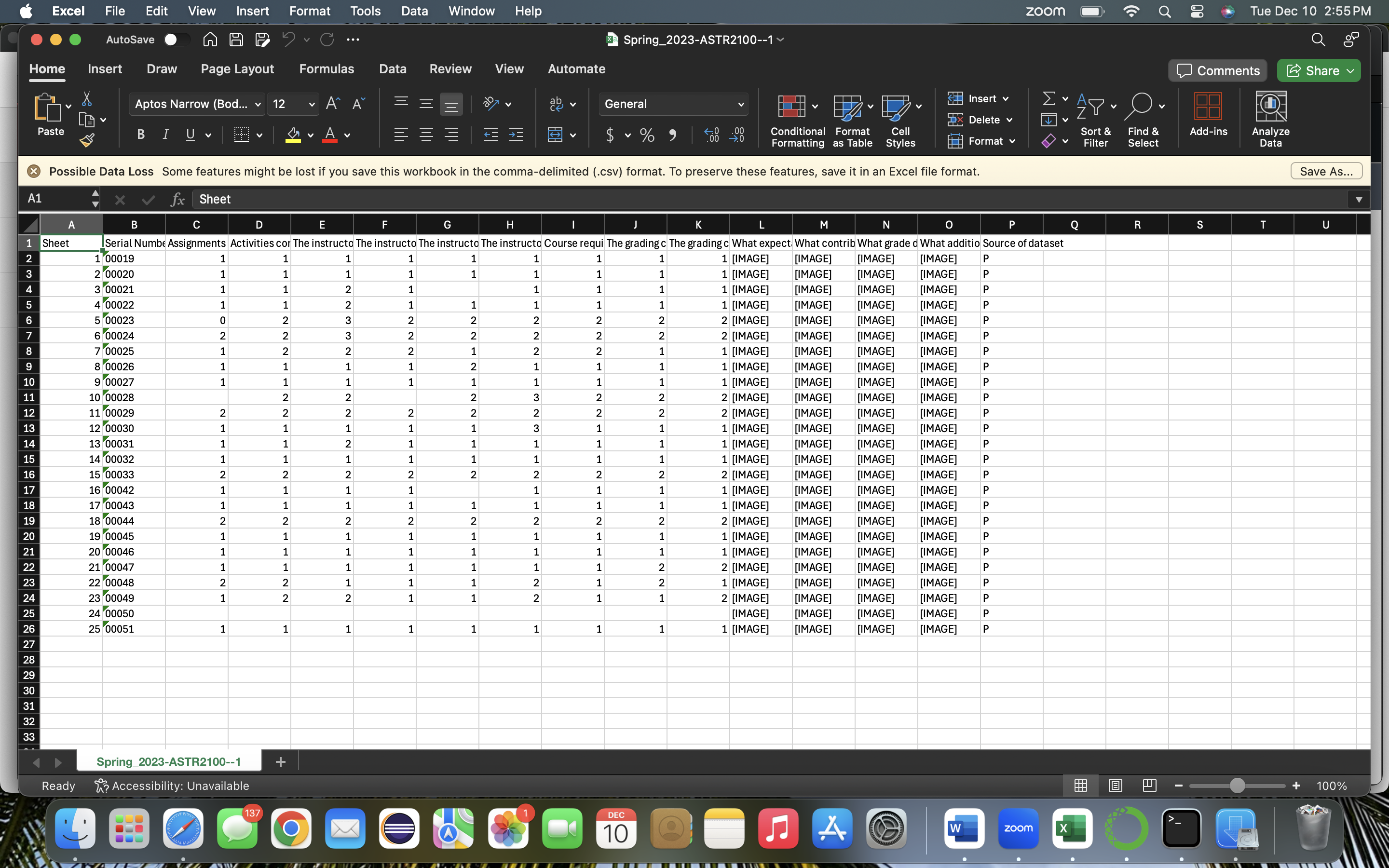The width and height of the screenshot is (1389, 868).
Task: Toggle Italic formatting
Action: [x=165, y=135]
